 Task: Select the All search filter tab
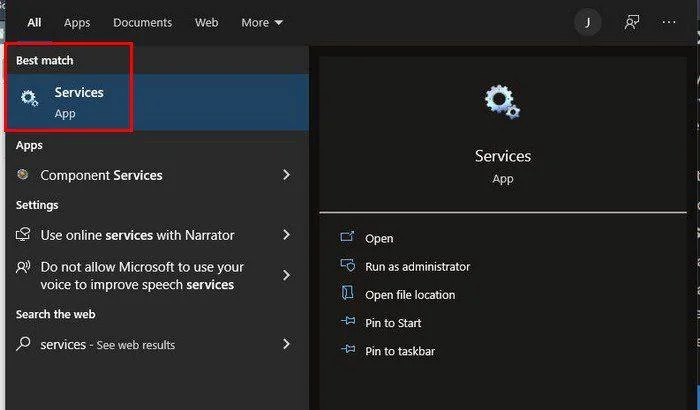[x=34, y=22]
